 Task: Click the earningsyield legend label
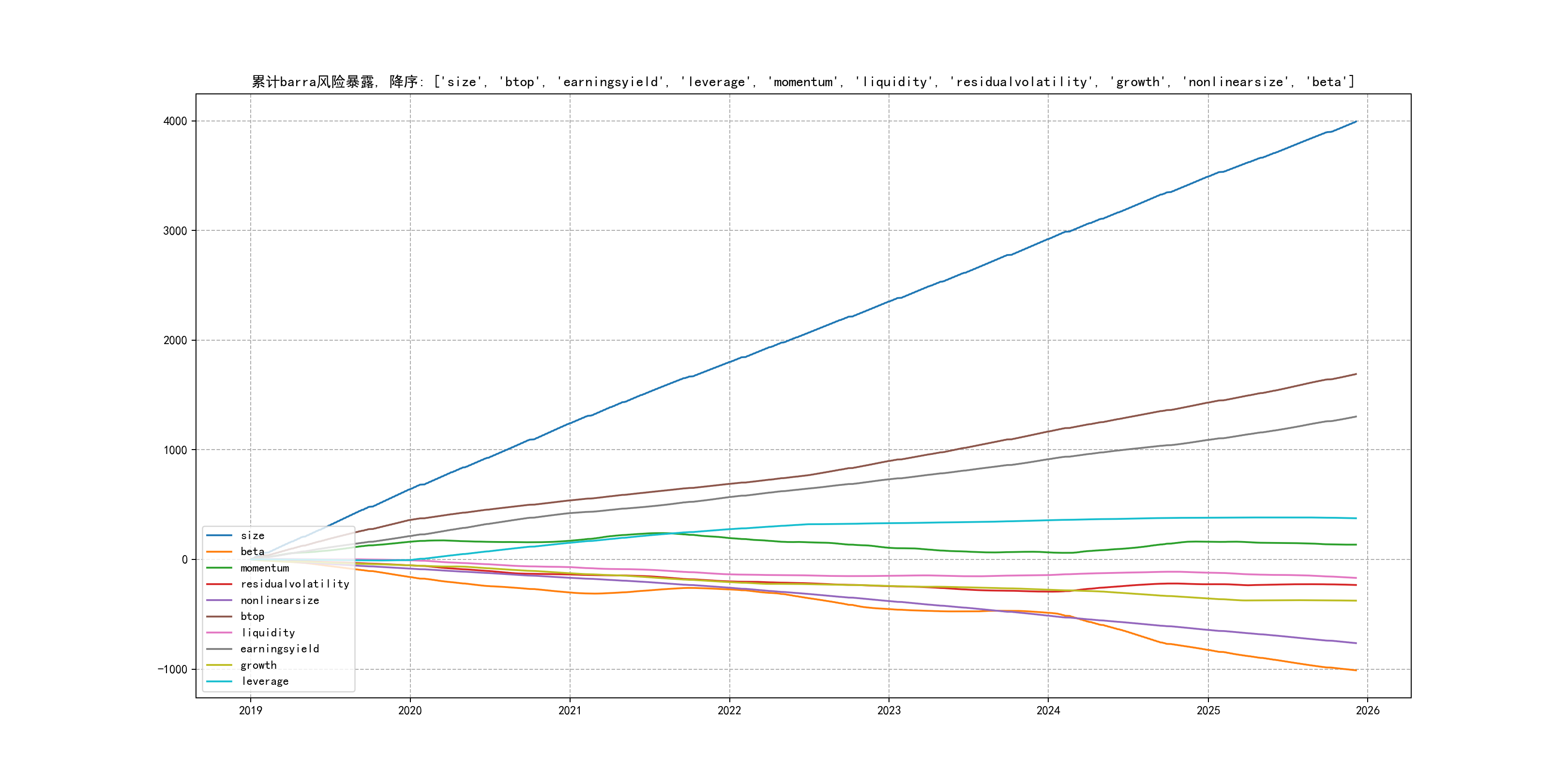click(279, 649)
